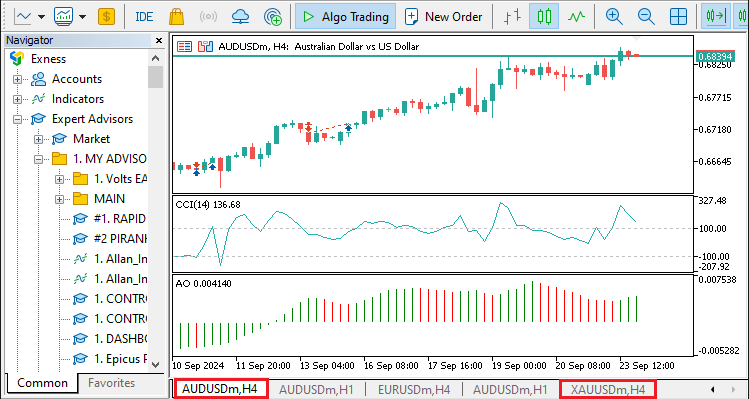
Task: Collapse the Expert Advisors node
Action: (18, 119)
